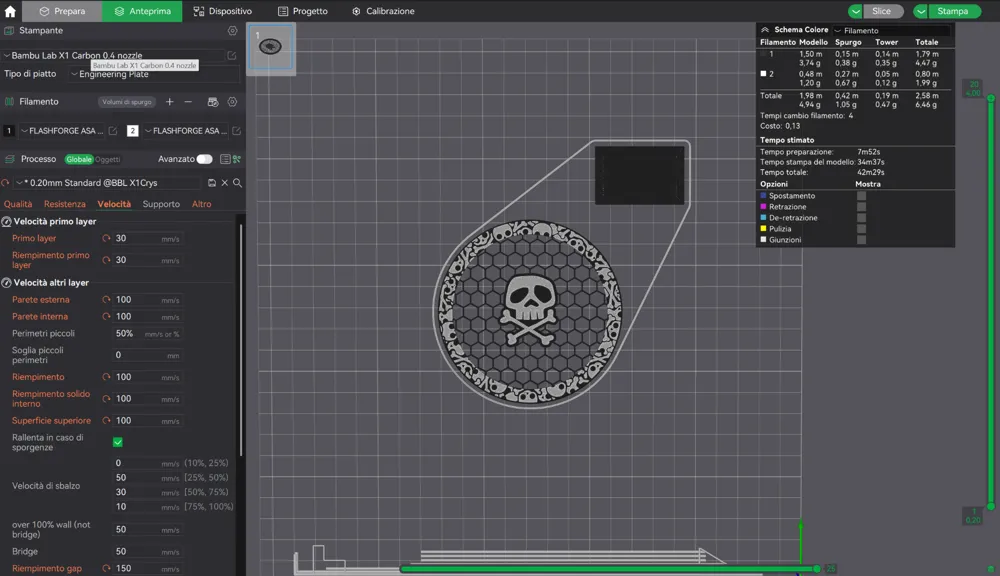Viewport: 1000px width, 576px height.
Task: Add a filament with the plus icon
Action: point(170,101)
